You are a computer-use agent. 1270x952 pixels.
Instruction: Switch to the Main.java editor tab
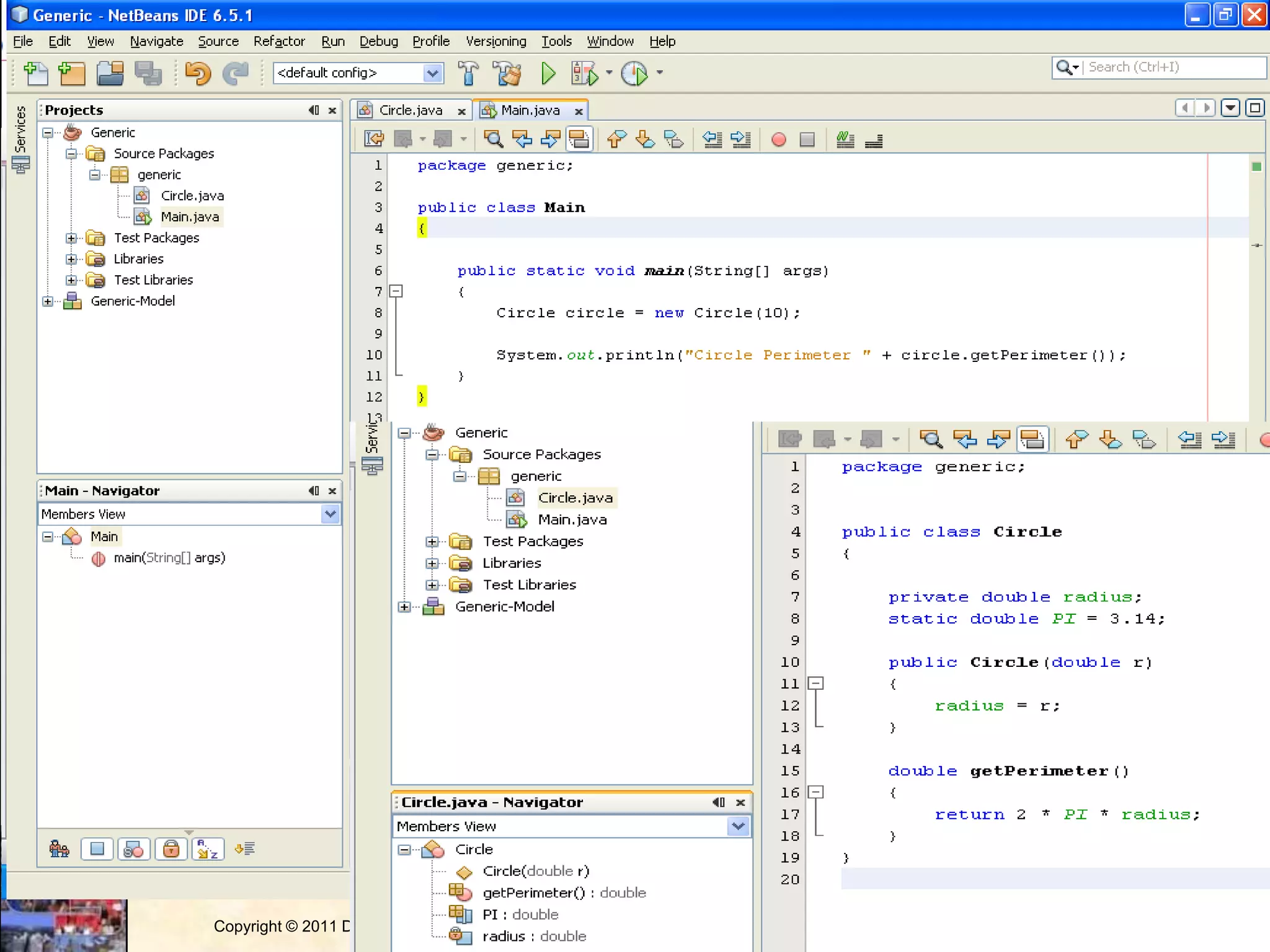pos(530,110)
